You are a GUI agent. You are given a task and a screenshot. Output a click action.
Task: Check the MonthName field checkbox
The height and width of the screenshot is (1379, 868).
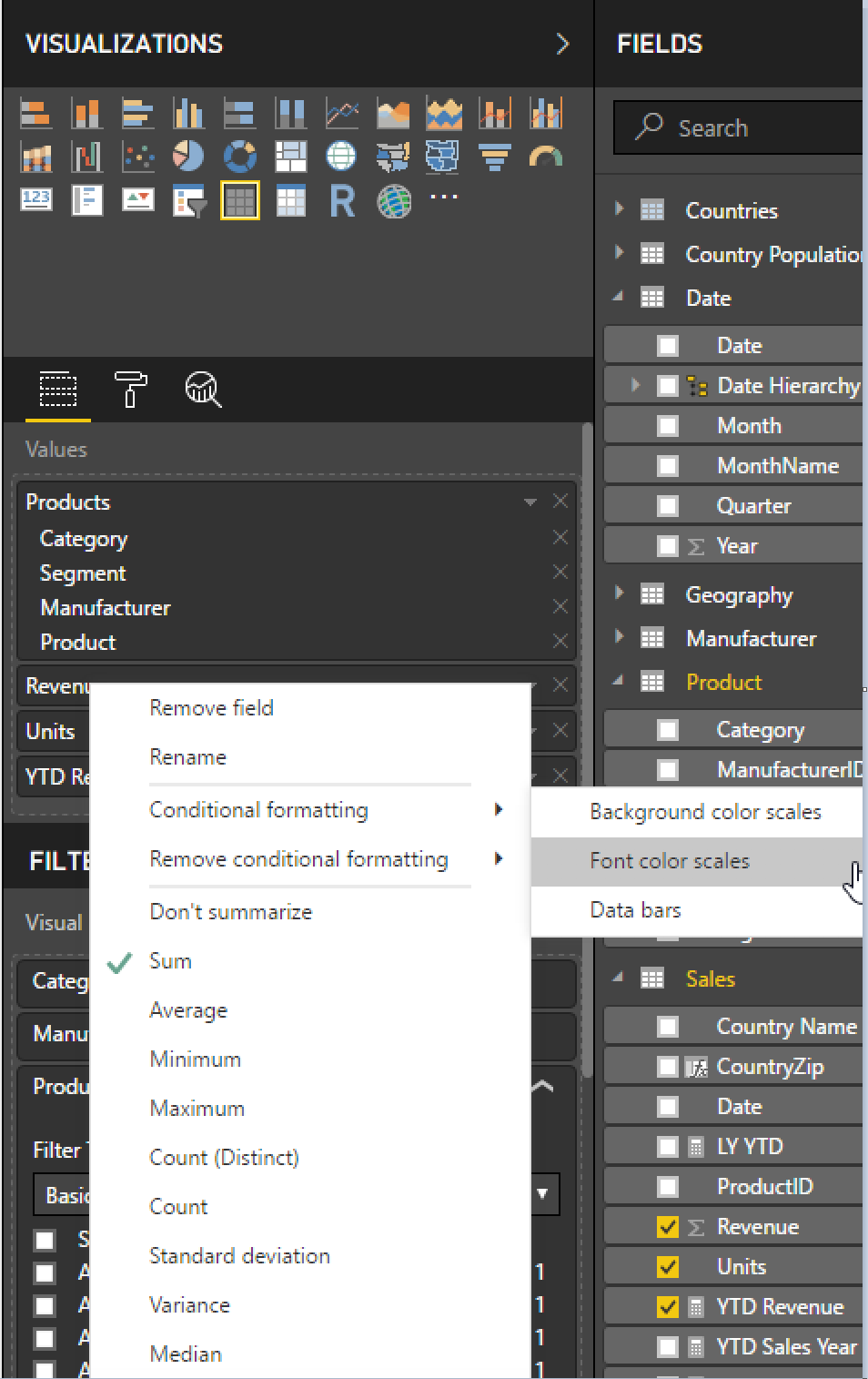(x=668, y=466)
